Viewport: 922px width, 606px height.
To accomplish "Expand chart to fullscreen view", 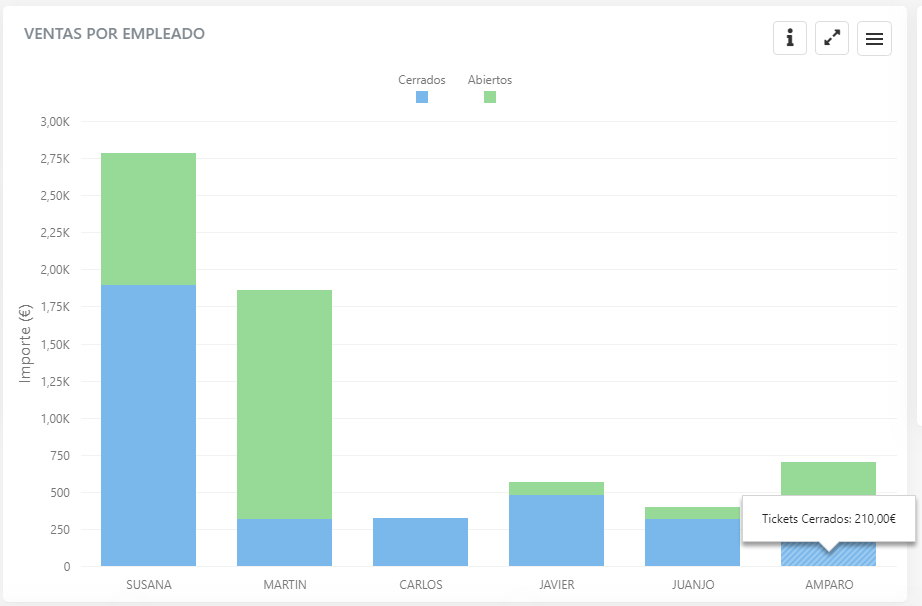I will tap(832, 38).
